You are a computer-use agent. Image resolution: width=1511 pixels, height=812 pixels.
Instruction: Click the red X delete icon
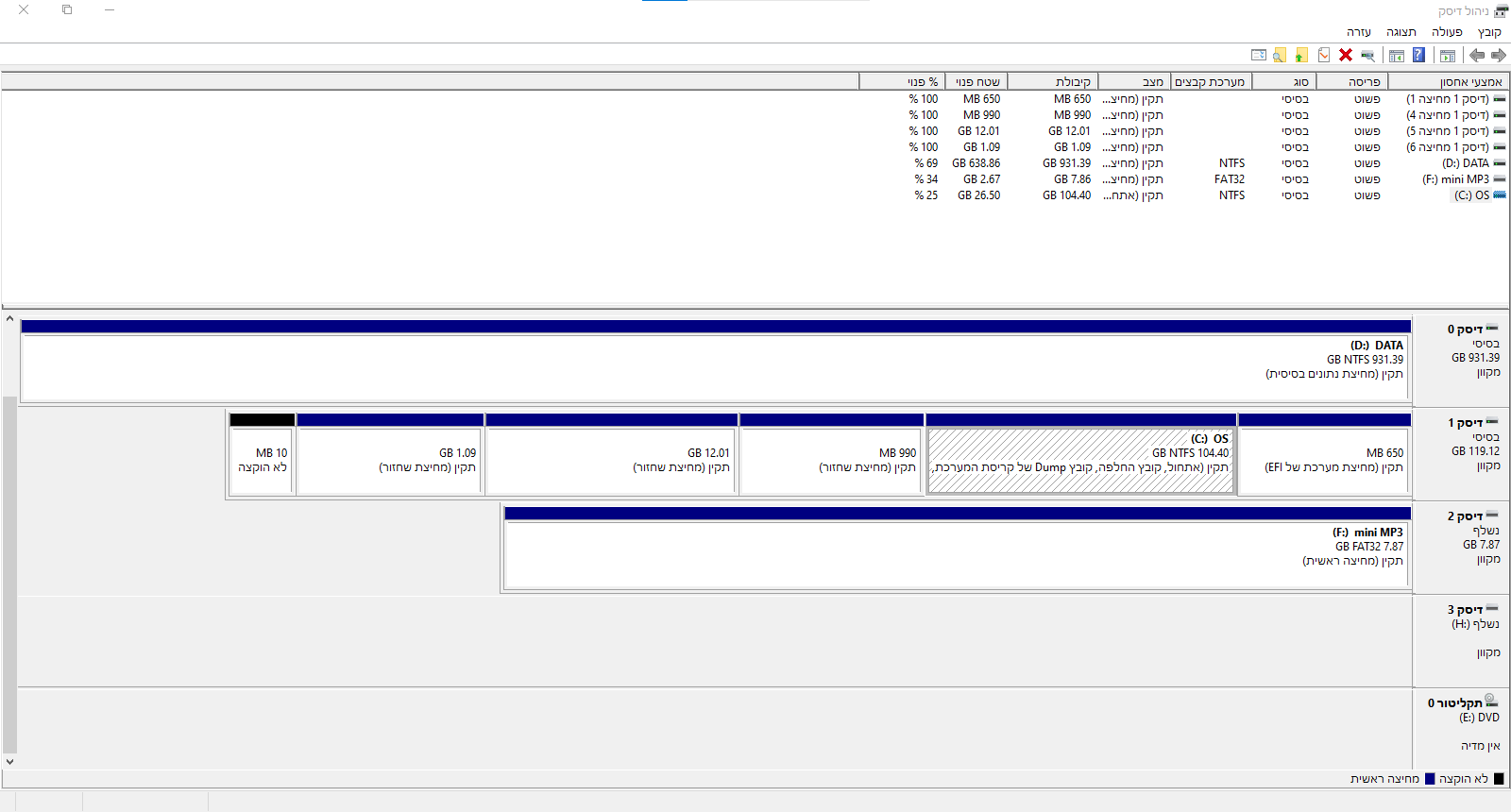[1346, 55]
